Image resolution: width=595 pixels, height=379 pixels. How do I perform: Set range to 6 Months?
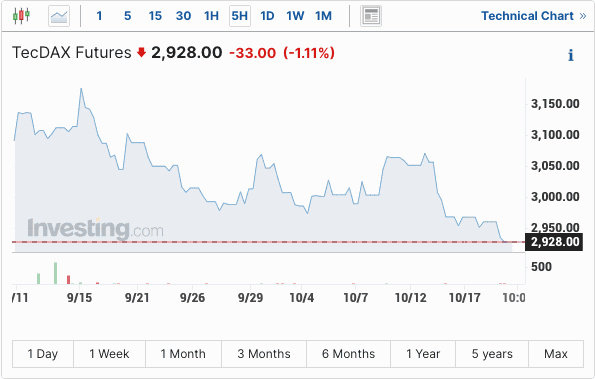(x=348, y=354)
